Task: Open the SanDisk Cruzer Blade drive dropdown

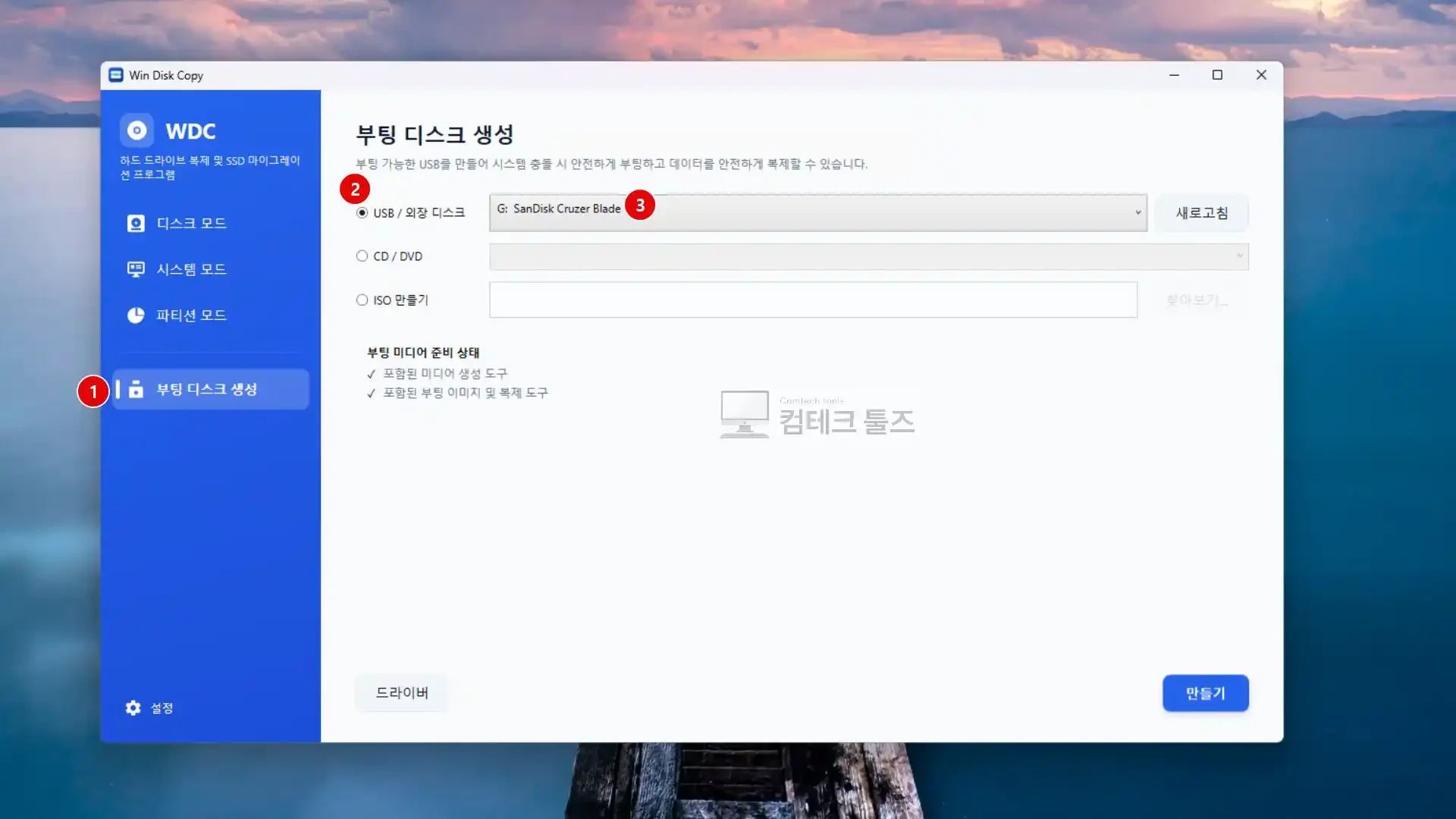Action: (818, 212)
